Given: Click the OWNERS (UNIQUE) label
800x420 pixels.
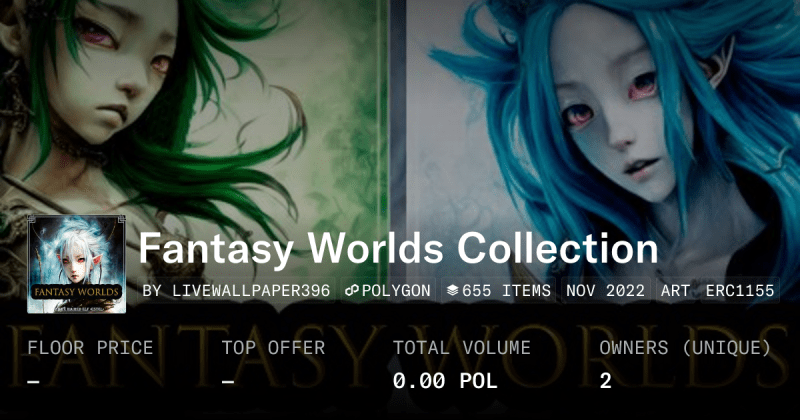Looking at the screenshot, I should (685, 348).
